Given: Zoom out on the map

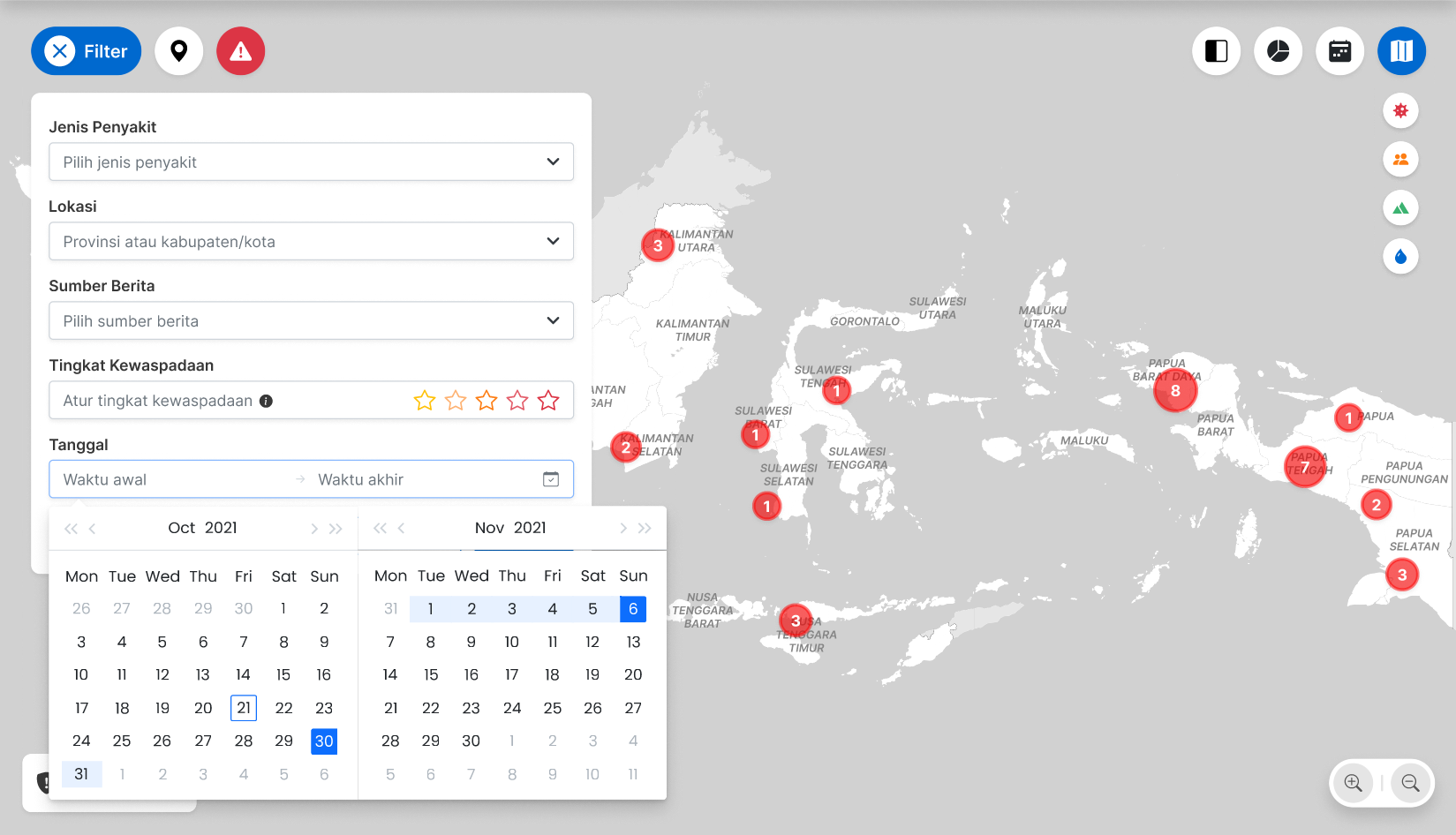Looking at the screenshot, I should tap(1410, 783).
